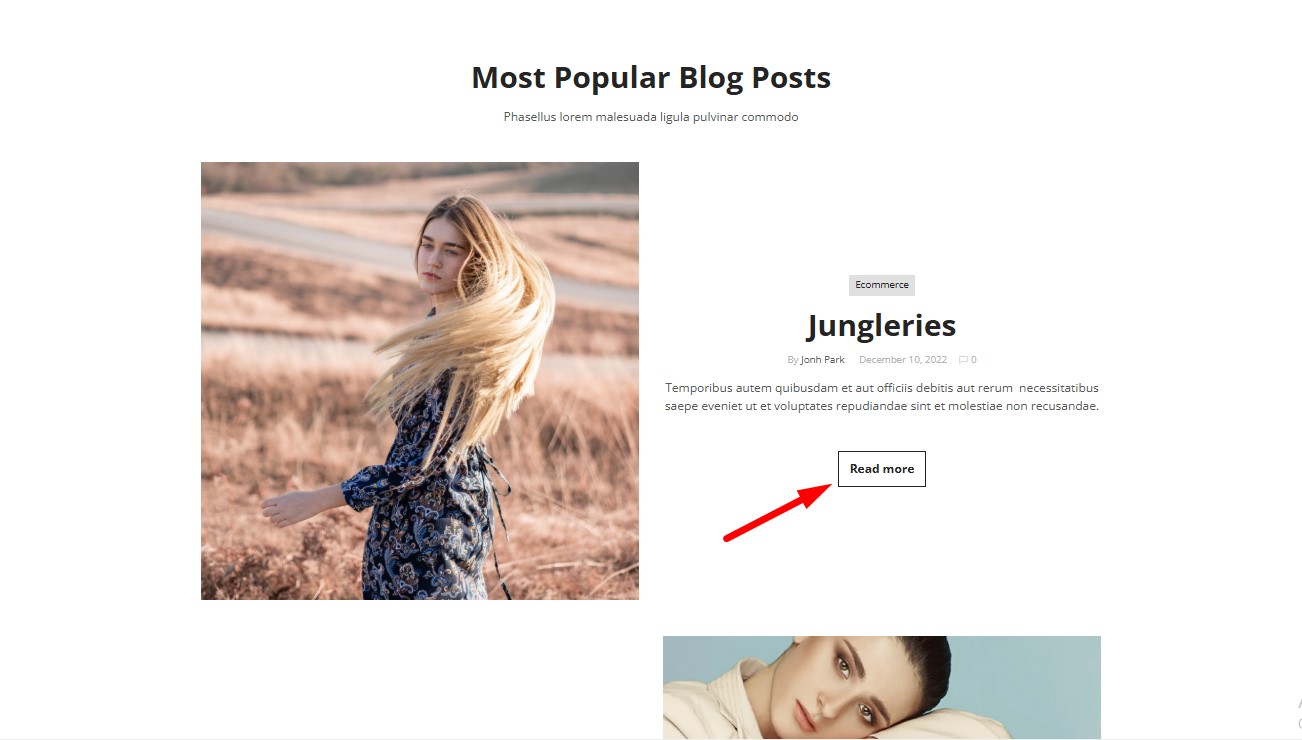Open the second post image of reclining woman
This screenshot has height=740, width=1302.
881,687
